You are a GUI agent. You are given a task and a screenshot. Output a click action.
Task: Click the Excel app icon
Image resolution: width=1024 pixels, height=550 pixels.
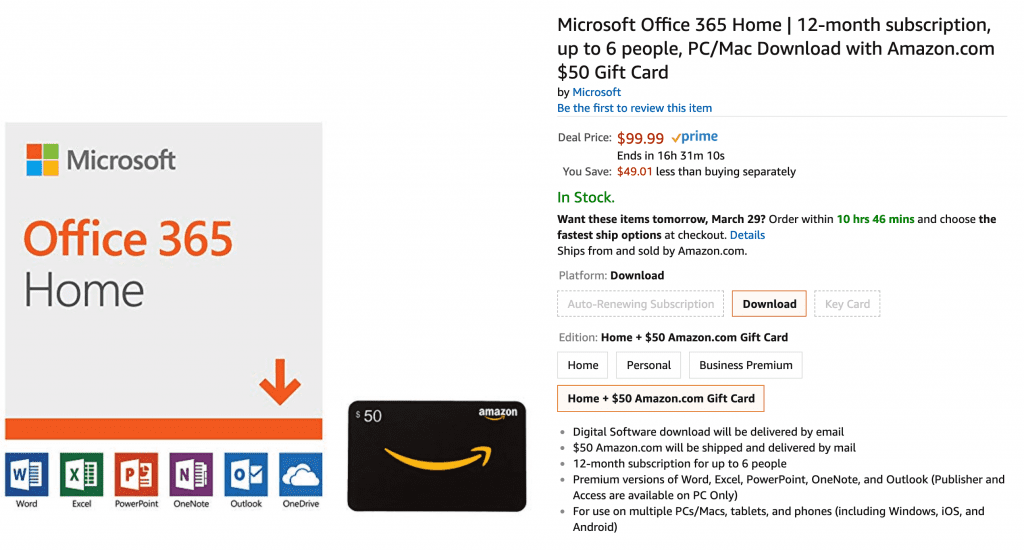[81, 474]
